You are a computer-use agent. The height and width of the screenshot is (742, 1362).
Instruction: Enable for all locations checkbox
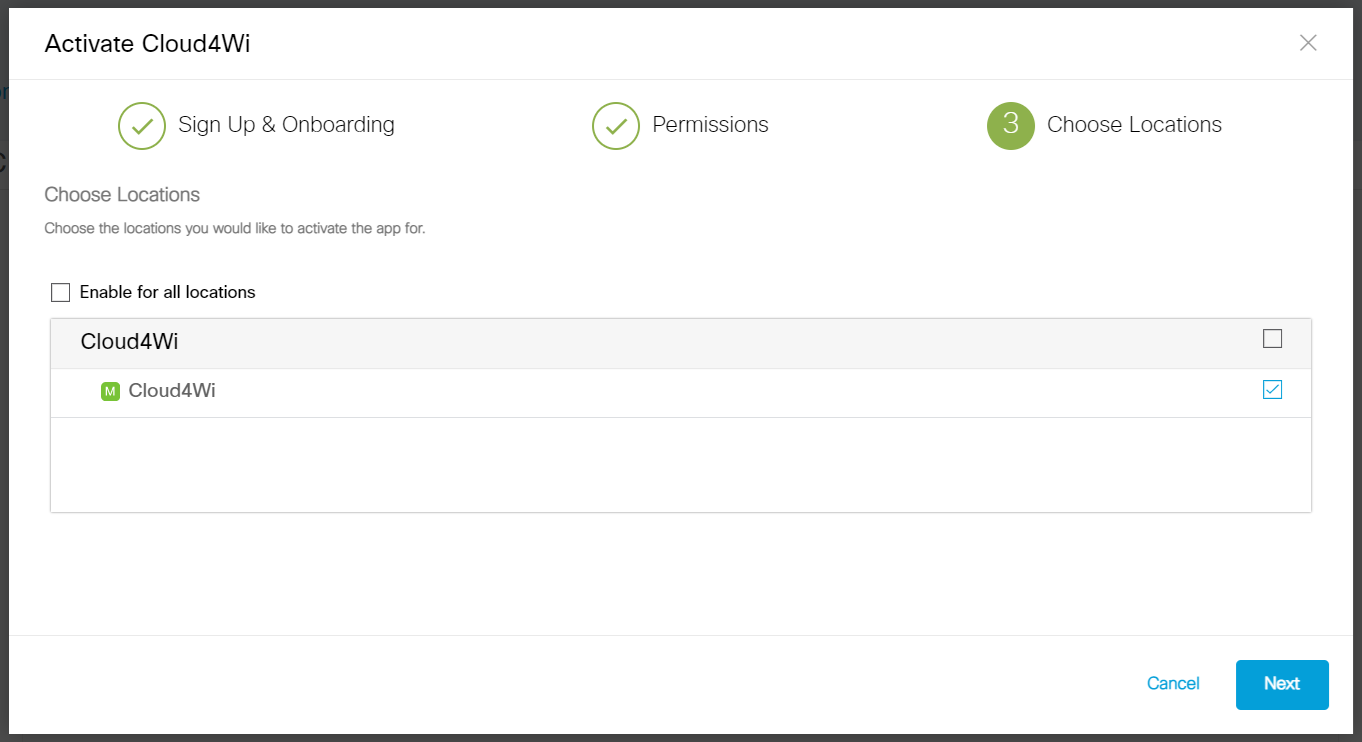[61, 293]
